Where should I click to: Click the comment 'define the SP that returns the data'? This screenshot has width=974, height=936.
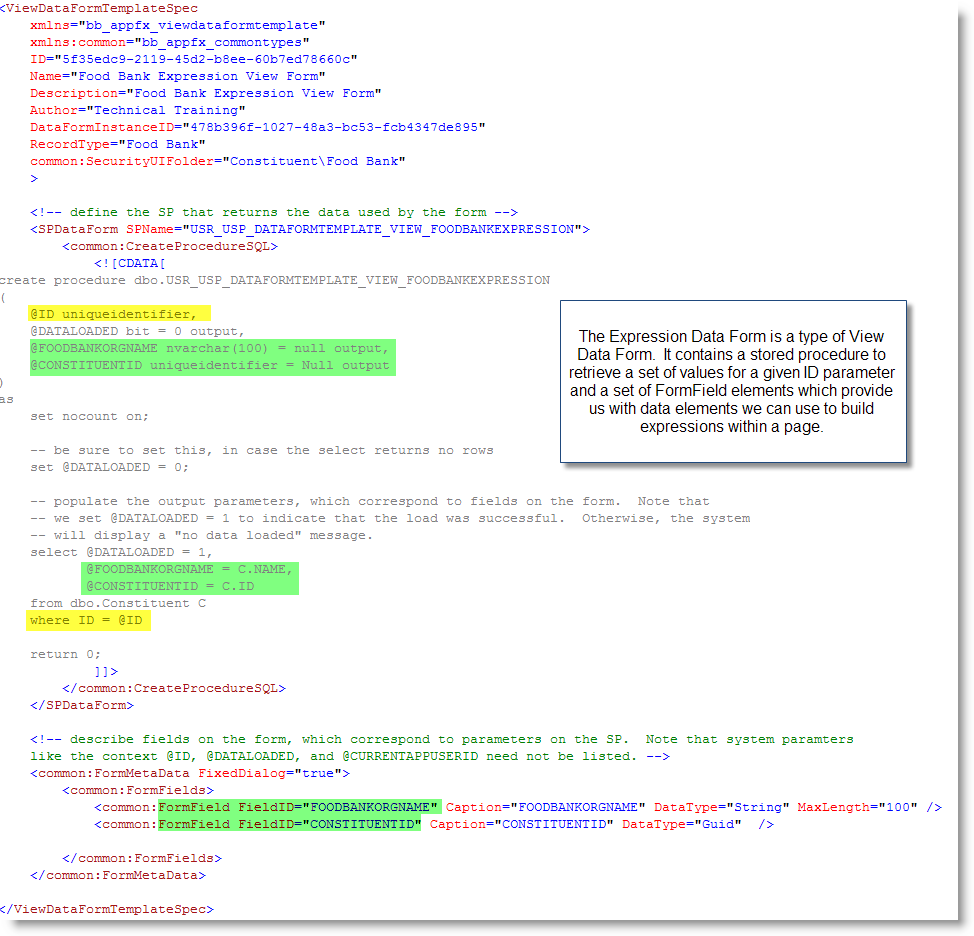tap(274, 212)
